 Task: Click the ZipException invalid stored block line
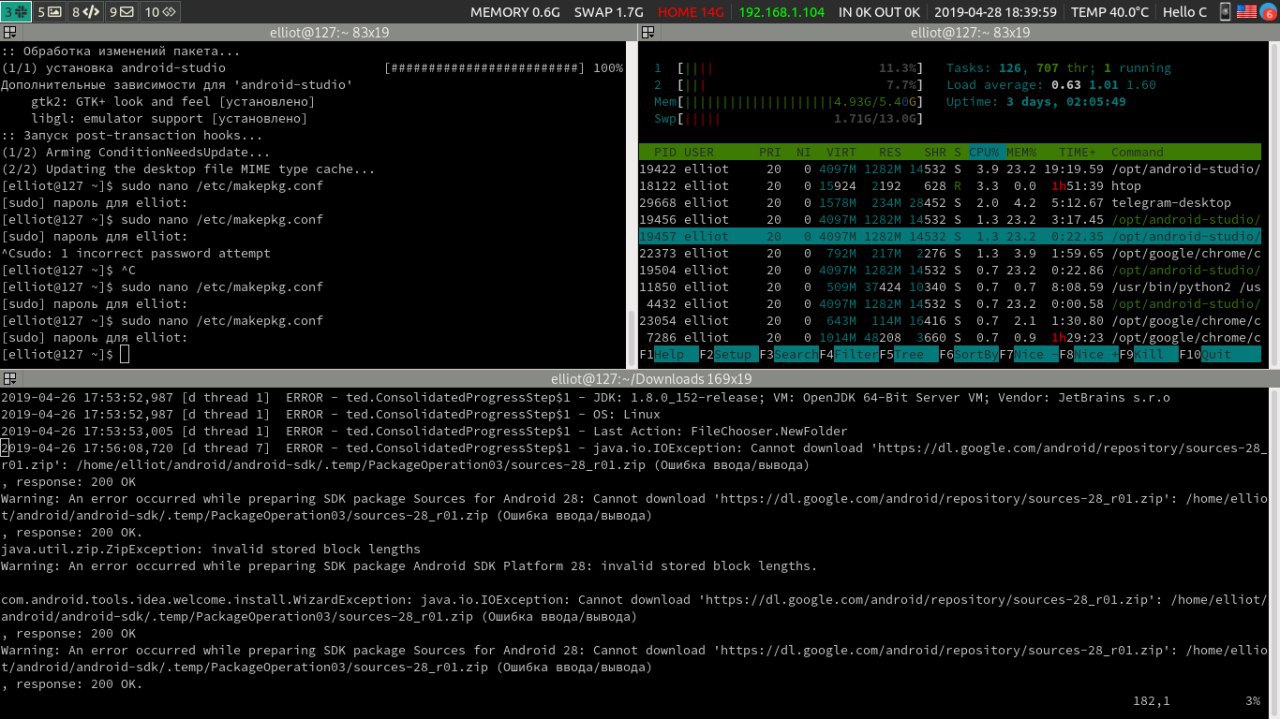click(x=211, y=549)
